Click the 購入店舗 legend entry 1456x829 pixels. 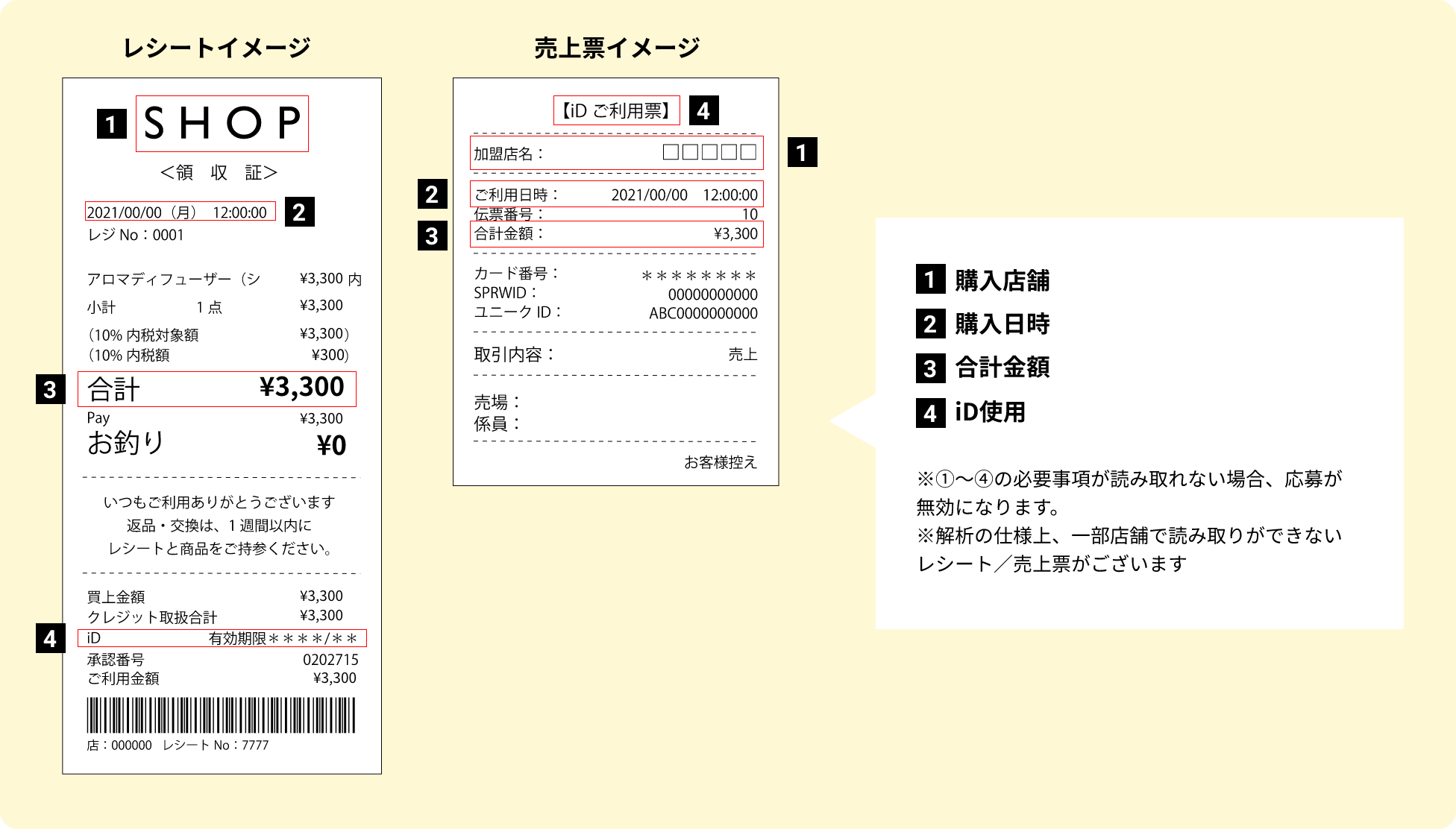[983, 280]
